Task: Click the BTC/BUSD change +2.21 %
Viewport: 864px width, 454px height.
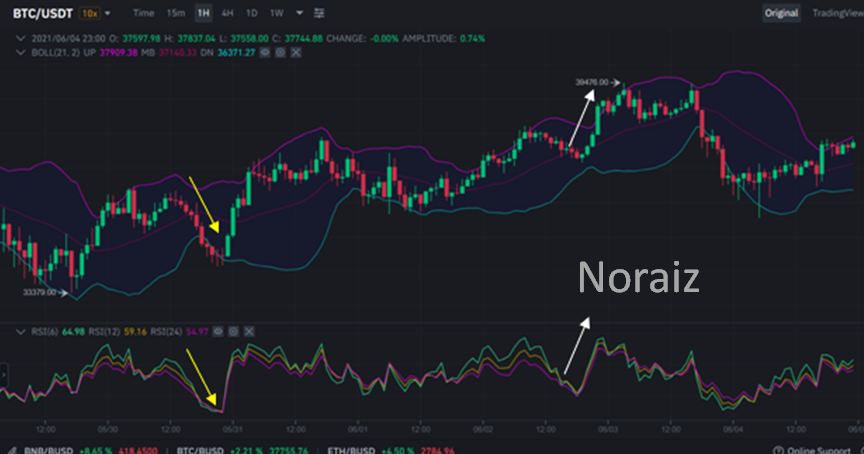Action: (247, 450)
